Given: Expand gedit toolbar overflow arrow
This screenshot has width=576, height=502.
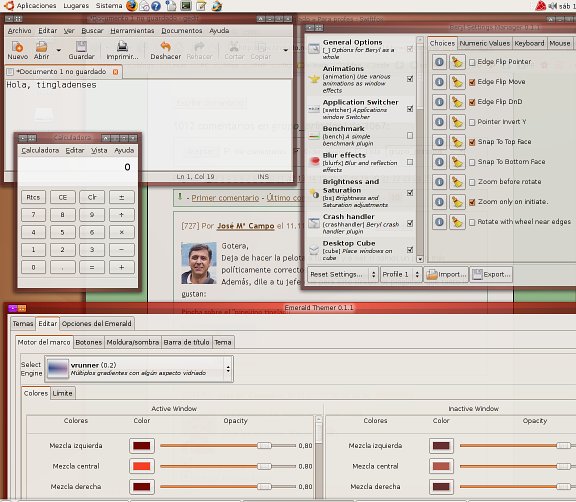Looking at the screenshot, I should 285,50.
